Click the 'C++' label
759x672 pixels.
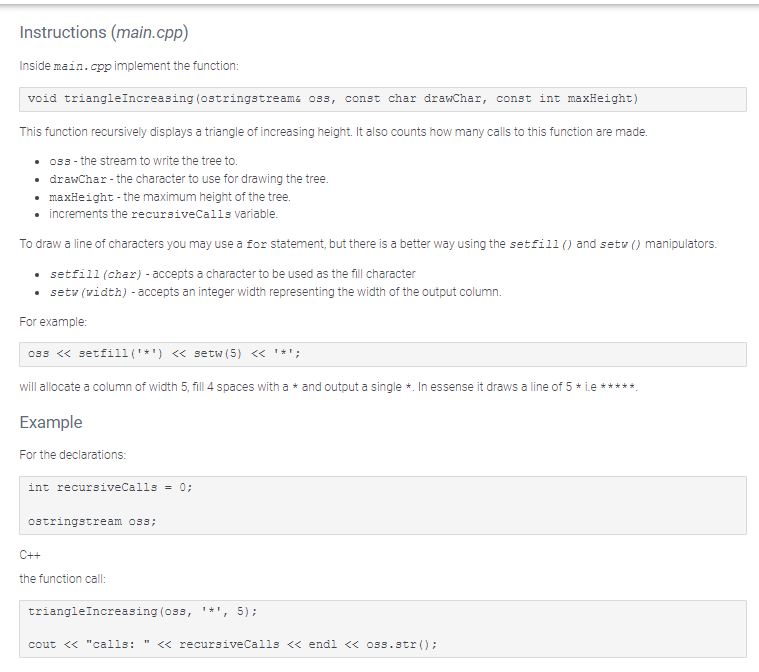(30, 555)
